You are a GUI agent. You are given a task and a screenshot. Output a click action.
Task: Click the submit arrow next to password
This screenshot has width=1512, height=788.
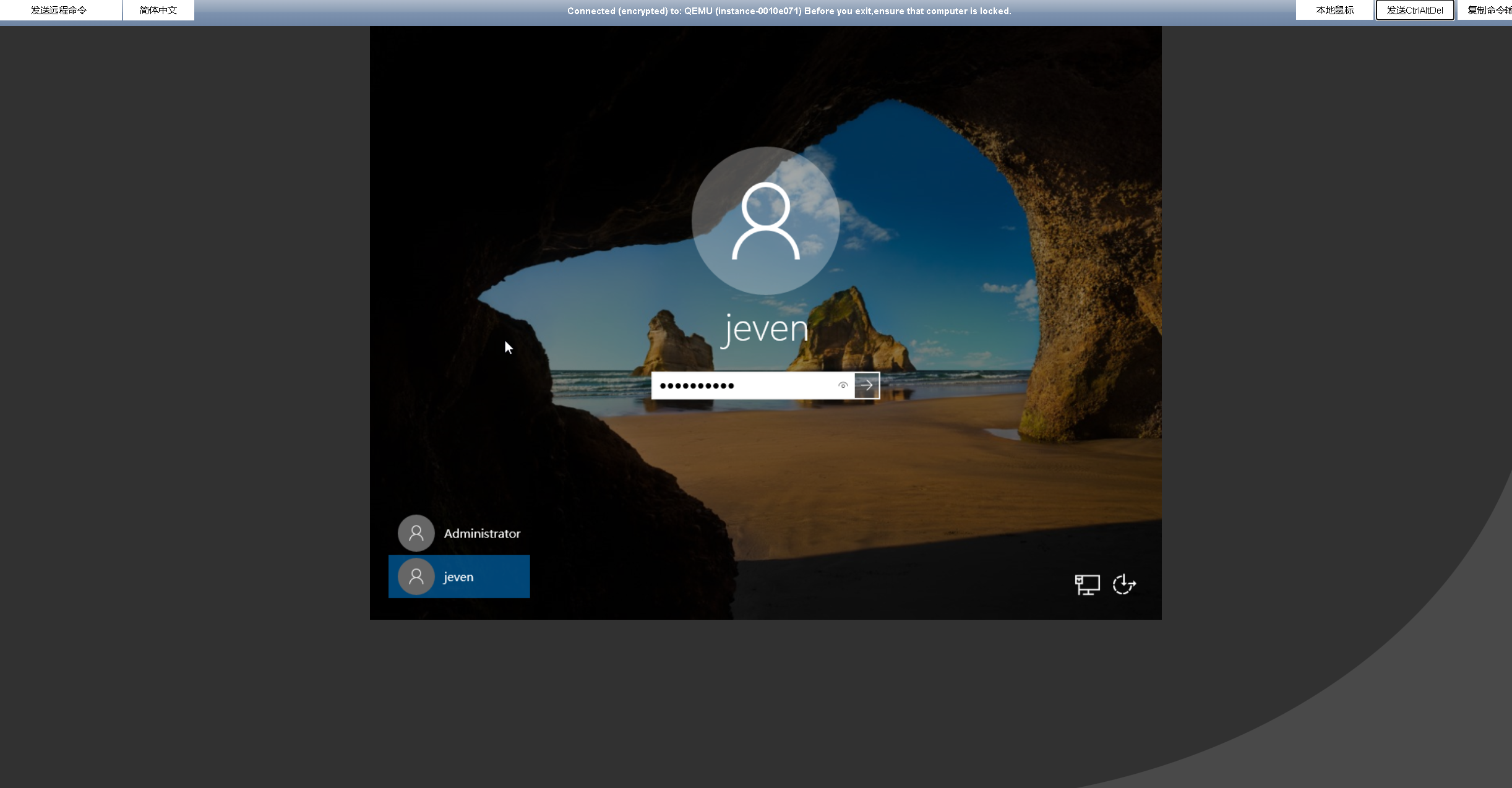[x=867, y=385]
